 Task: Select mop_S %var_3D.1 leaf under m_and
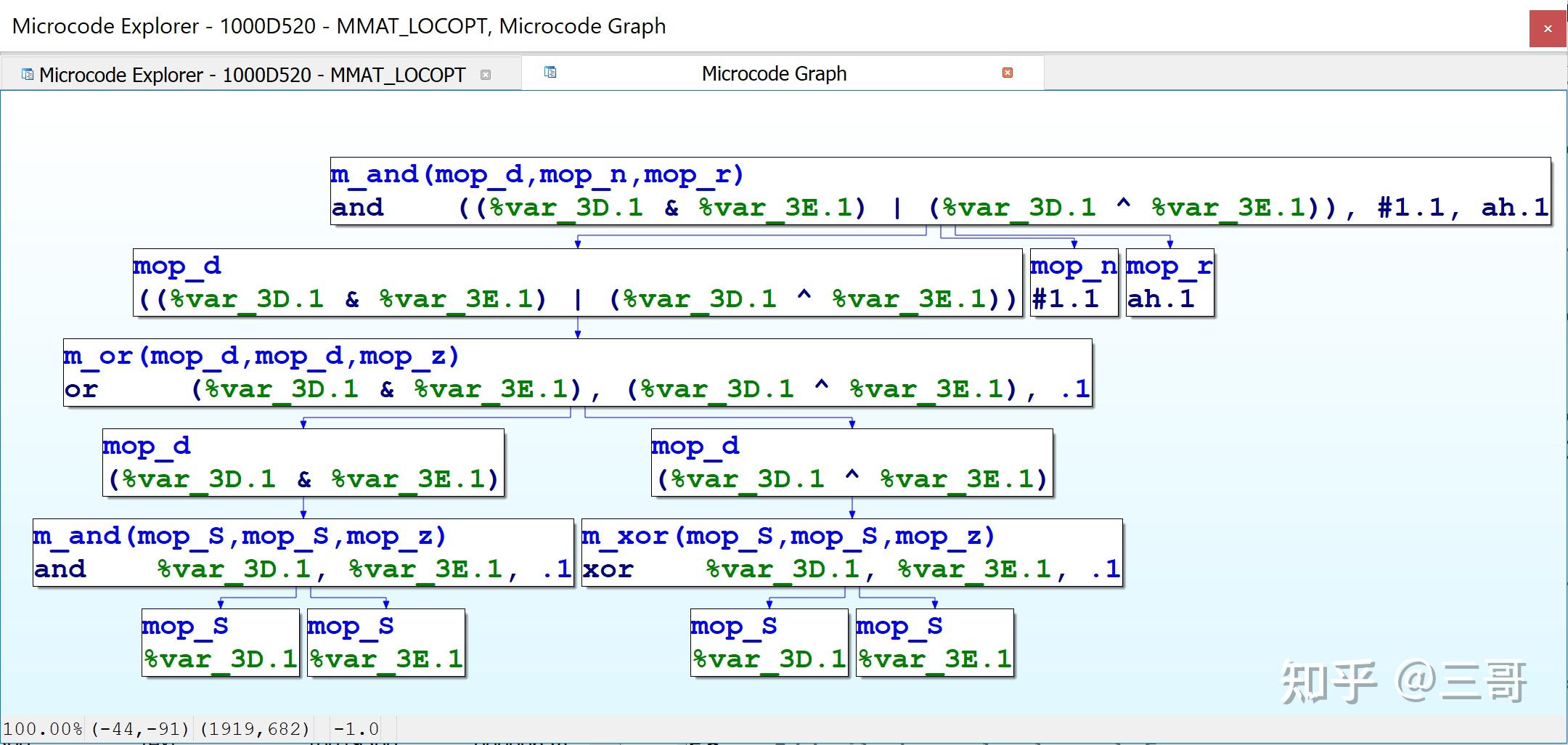click(x=219, y=643)
